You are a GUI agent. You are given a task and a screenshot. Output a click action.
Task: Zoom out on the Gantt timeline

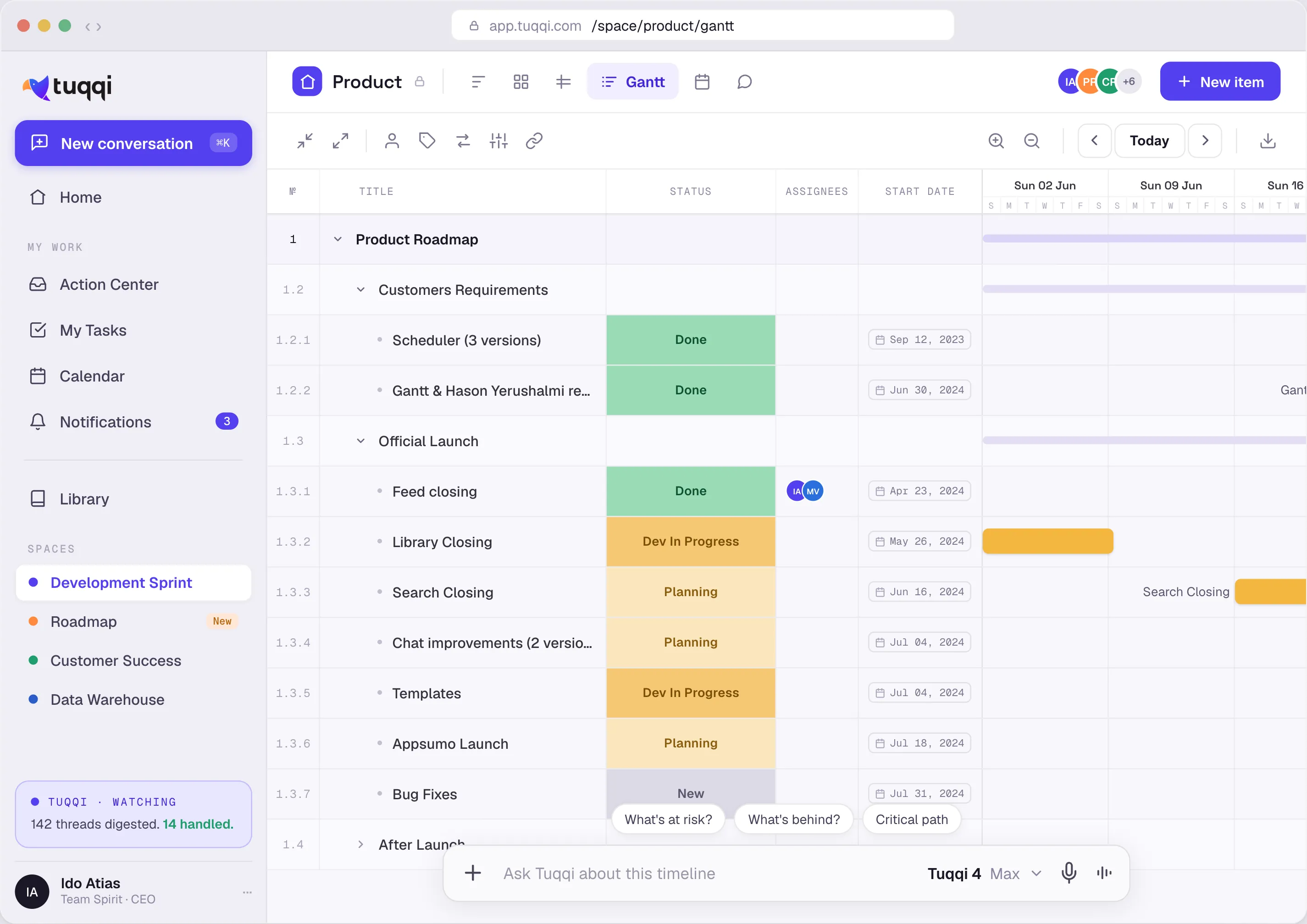1031,141
